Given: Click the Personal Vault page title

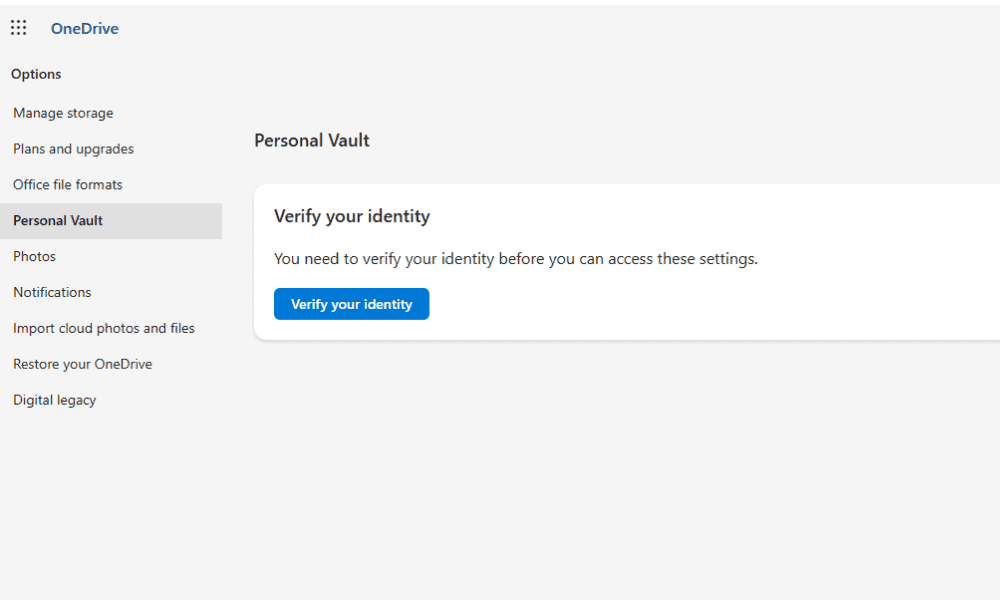Looking at the screenshot, I should [x=312, y=141].
